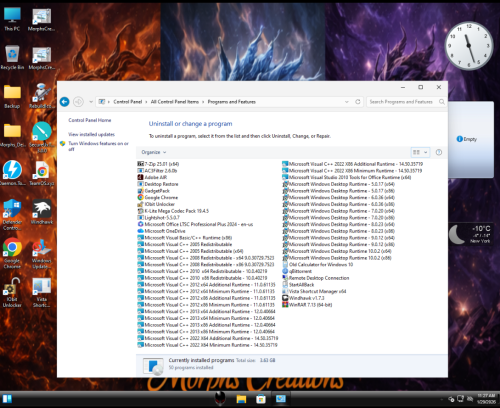
Task: Open Control Panel Home link
Action: [x=90, y=120]
